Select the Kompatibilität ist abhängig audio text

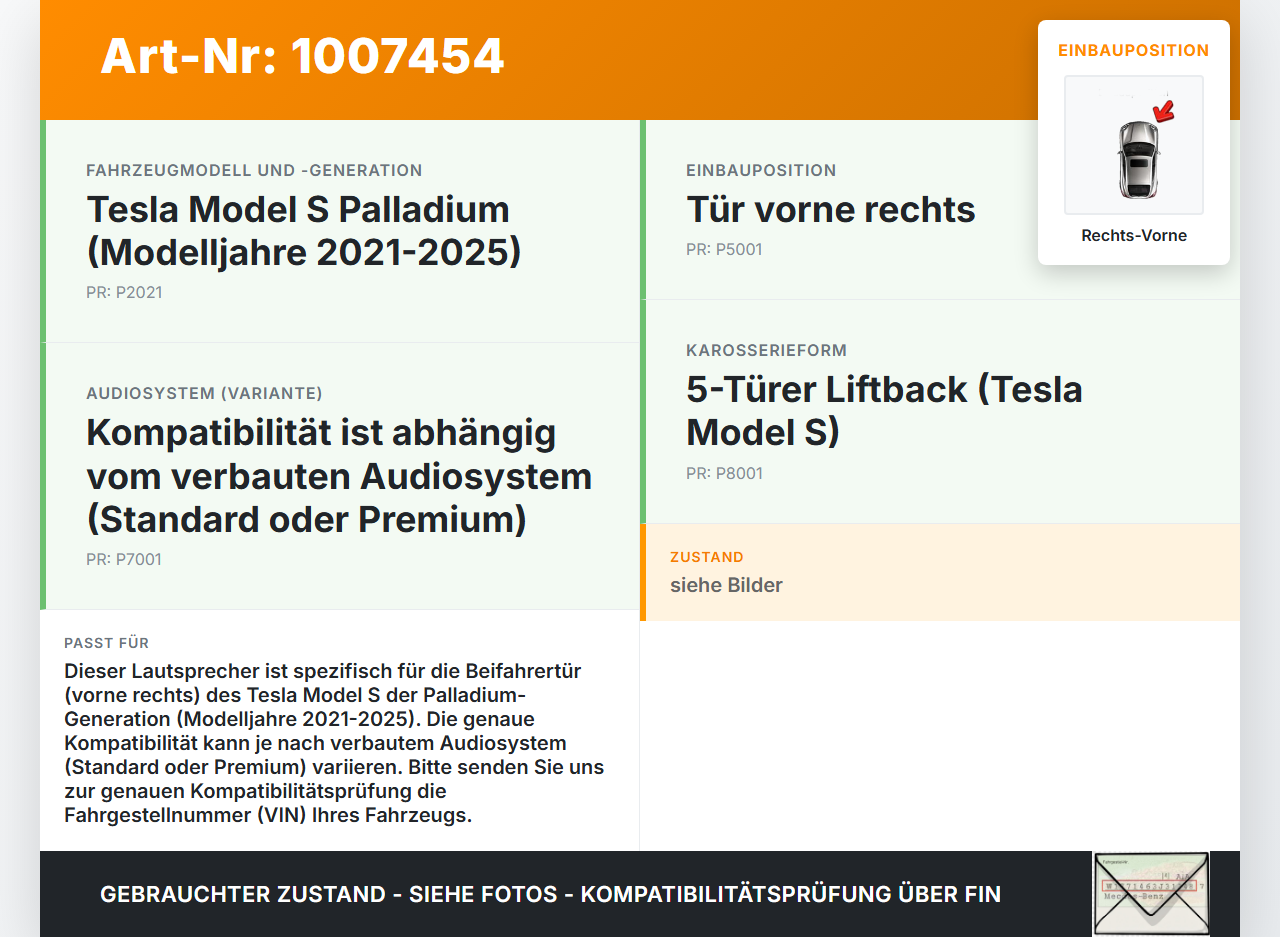[x=339, y=476]
